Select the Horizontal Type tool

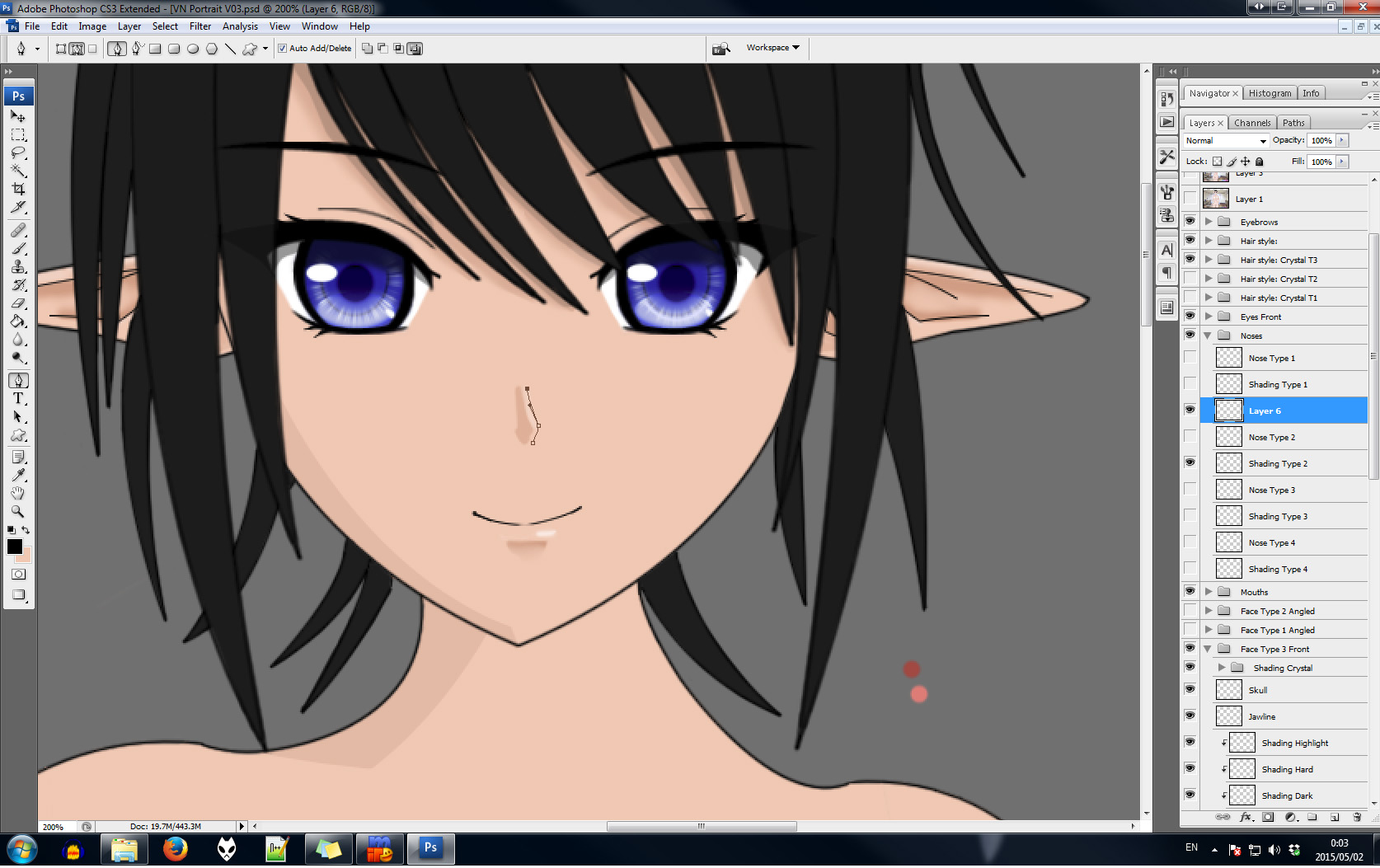click(18, 398)
